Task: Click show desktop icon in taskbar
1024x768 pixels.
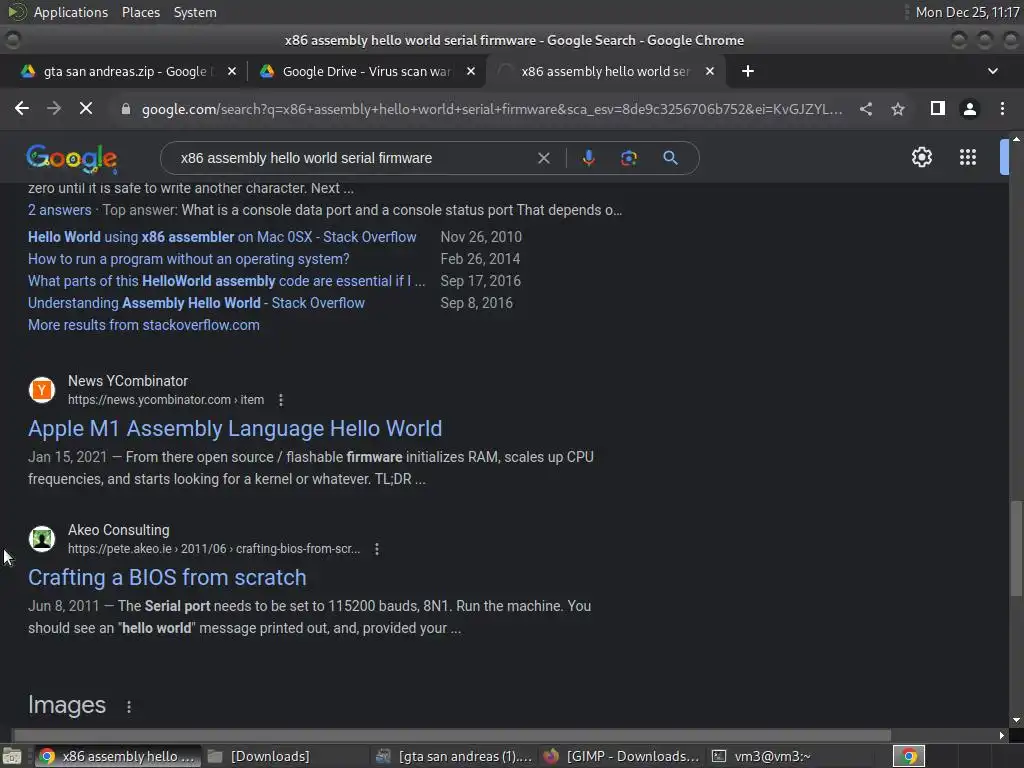Action: click(x=11, y=756)
